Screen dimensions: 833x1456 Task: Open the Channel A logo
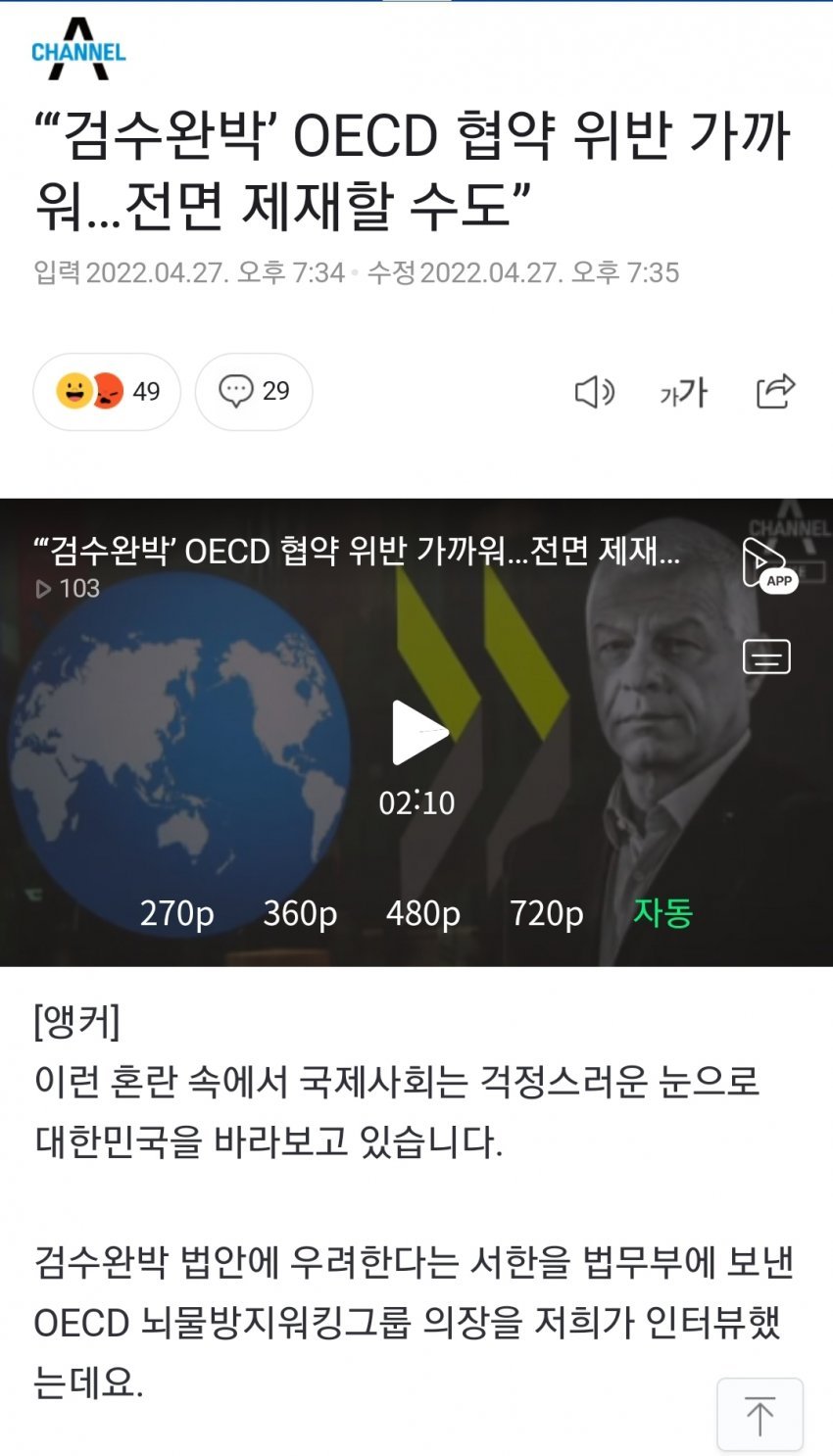tap(78, 49)
